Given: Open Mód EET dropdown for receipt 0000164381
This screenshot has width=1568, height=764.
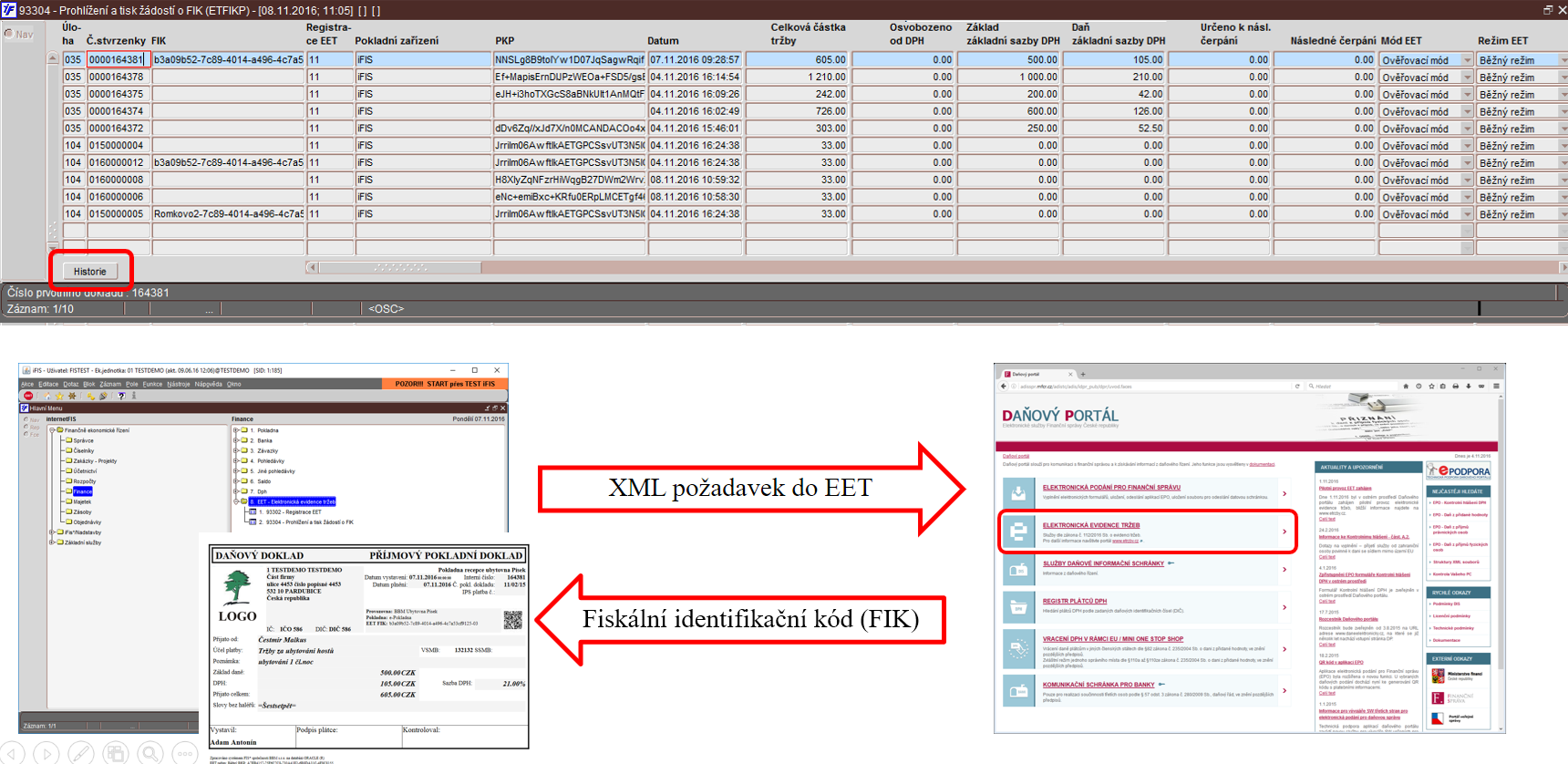Looking at the screenshot, I should tap(1467, 60).
